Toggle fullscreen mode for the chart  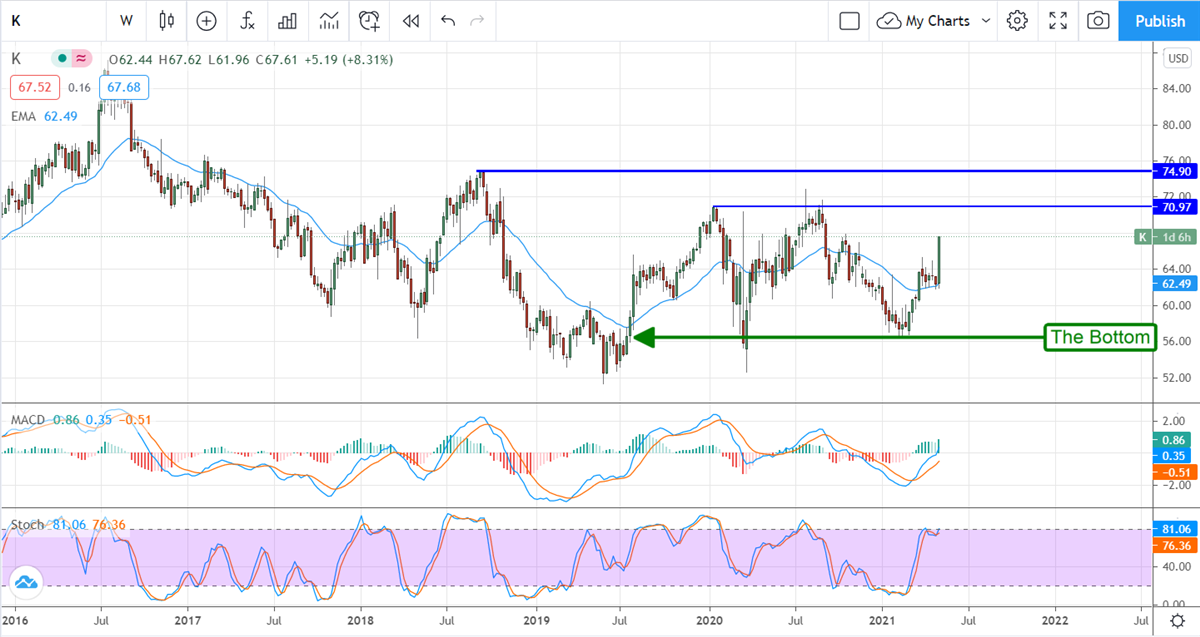1058,20
